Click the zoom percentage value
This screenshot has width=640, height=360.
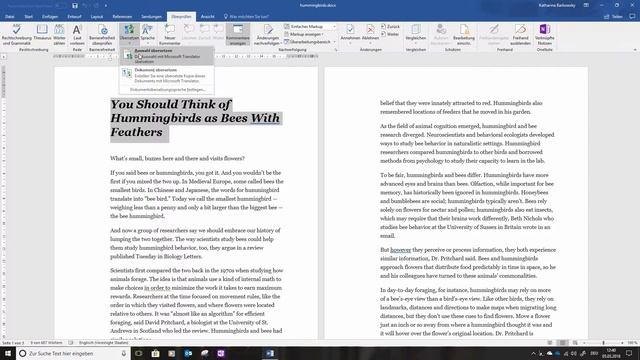pos(632,343)
